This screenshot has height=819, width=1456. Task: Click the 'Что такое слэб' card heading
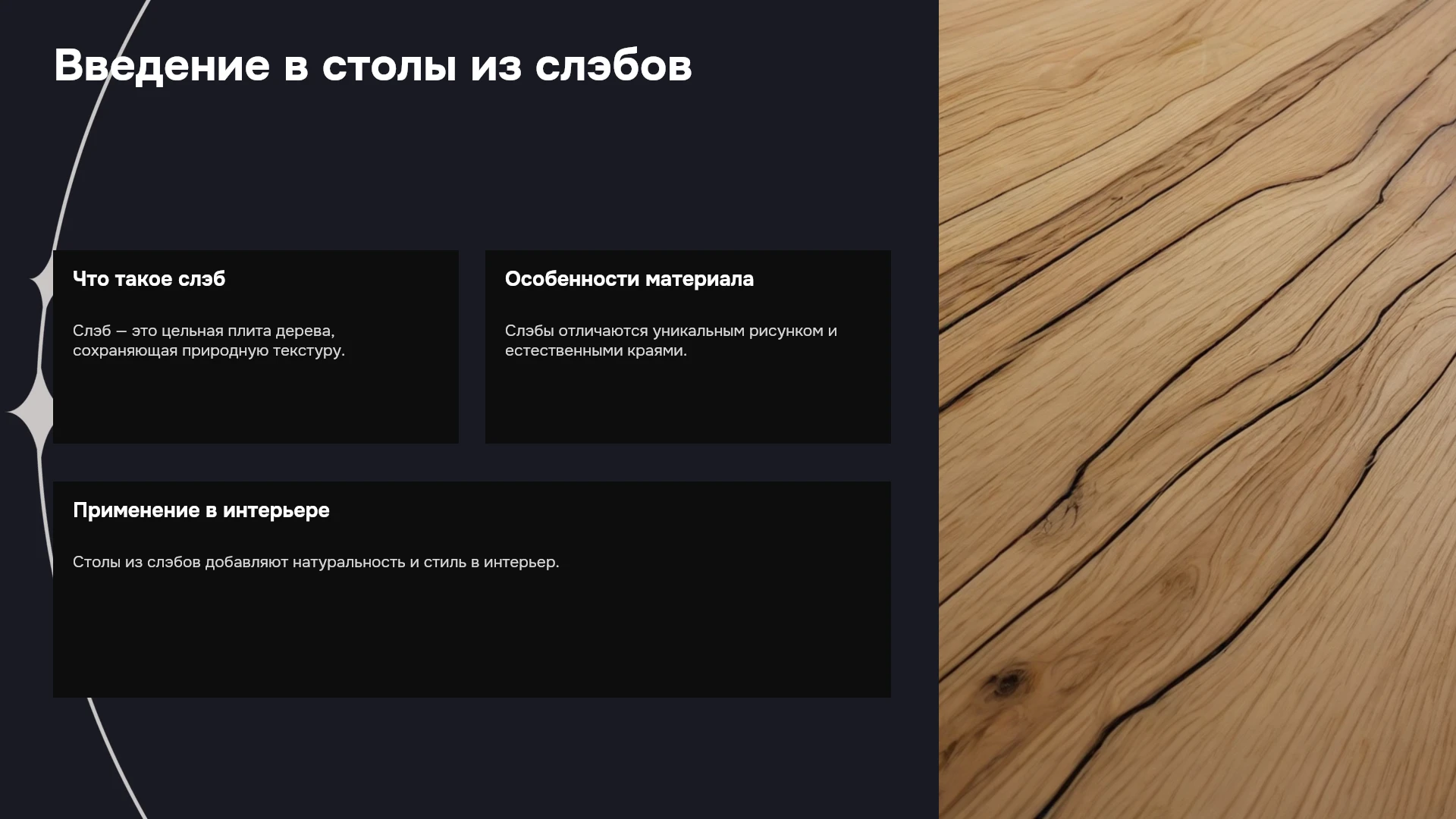pyautogui.click(x=149, y=278)
